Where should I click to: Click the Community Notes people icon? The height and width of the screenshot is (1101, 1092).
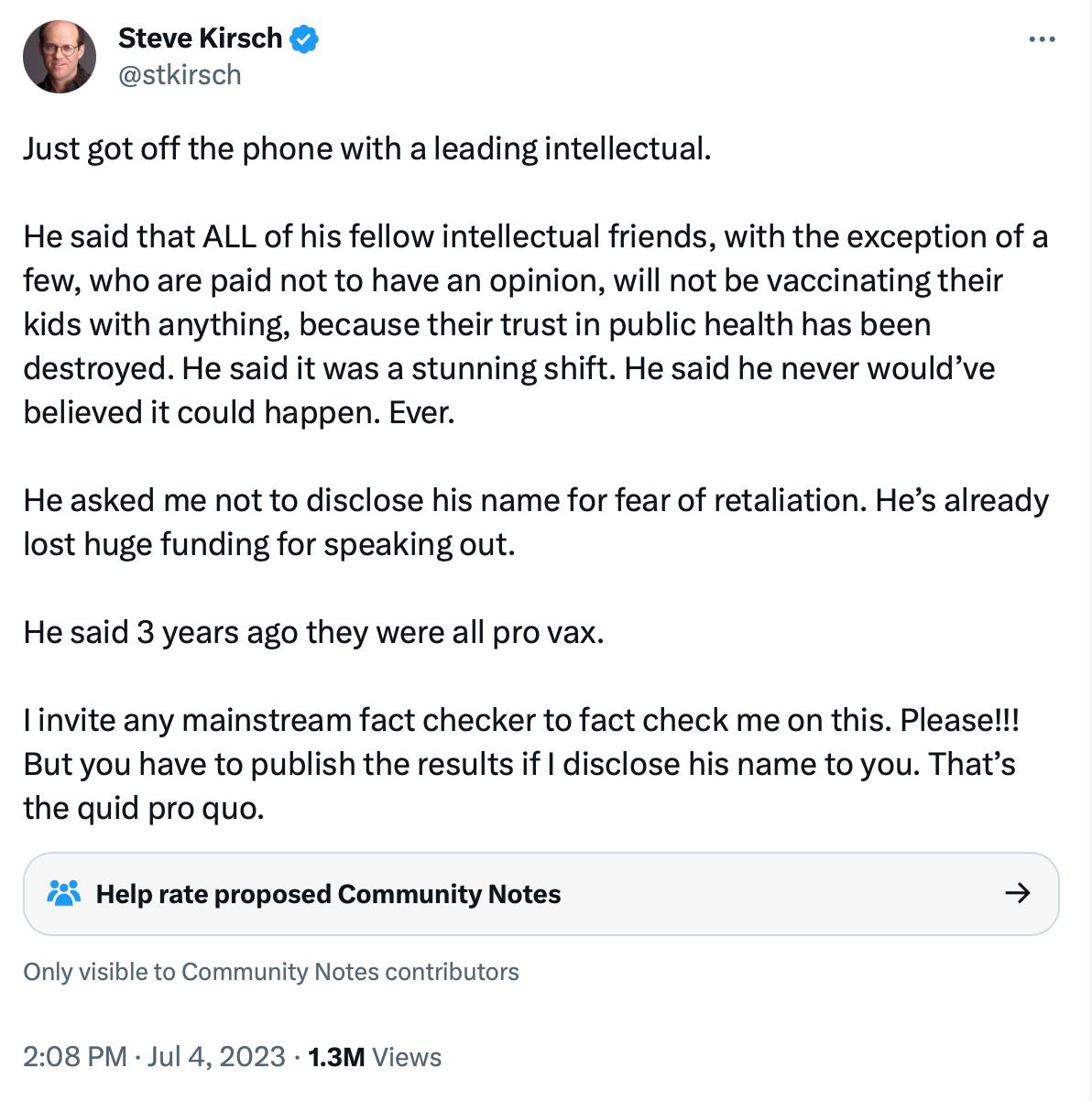pos(64,893)
